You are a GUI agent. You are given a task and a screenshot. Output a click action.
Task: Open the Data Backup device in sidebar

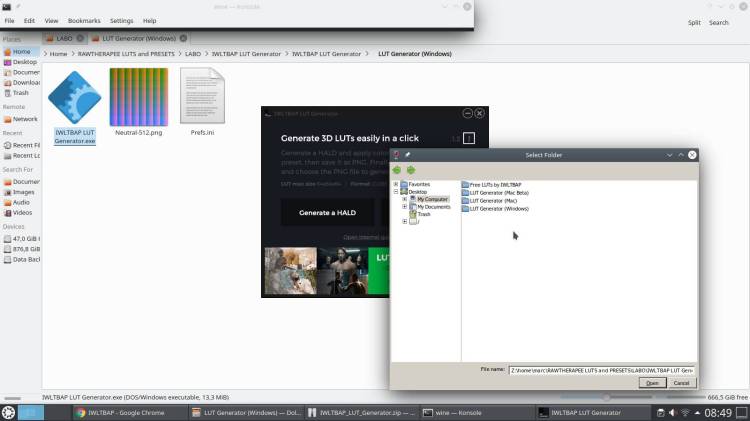pos(21,259)
